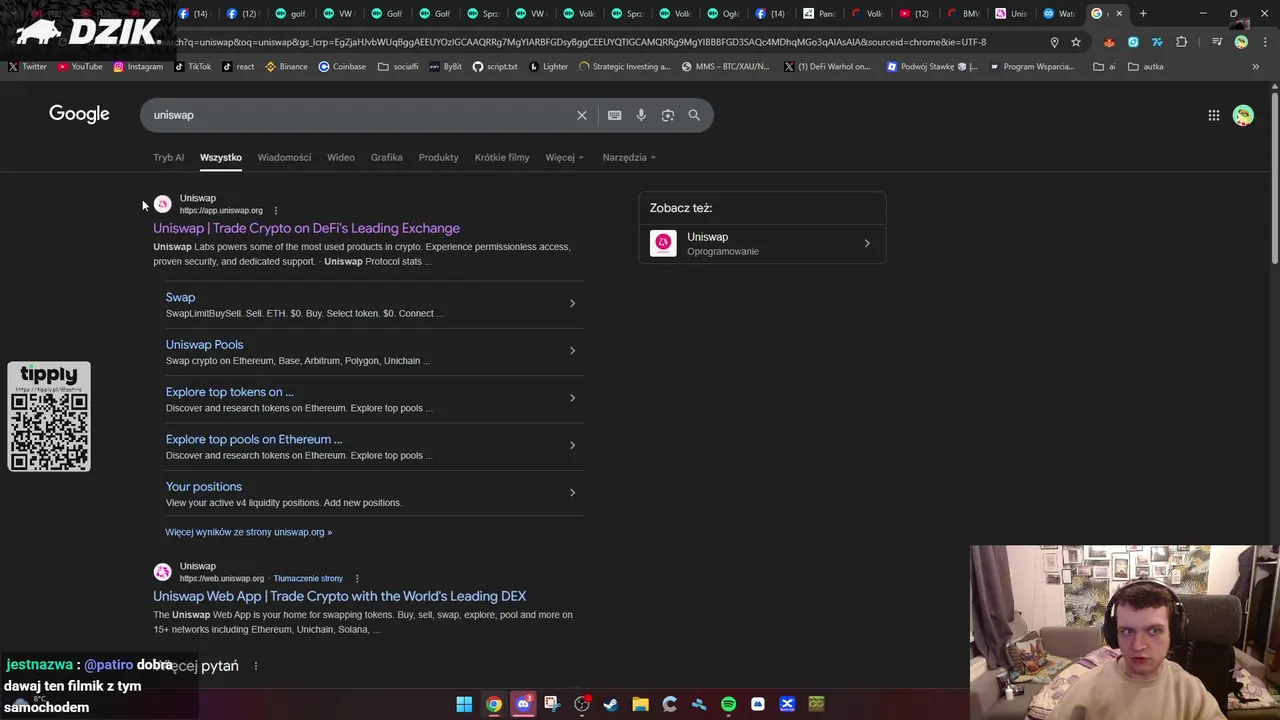Open Discord from the taskbar
The height and width of the screenshot is (720, 1280).
523,704
